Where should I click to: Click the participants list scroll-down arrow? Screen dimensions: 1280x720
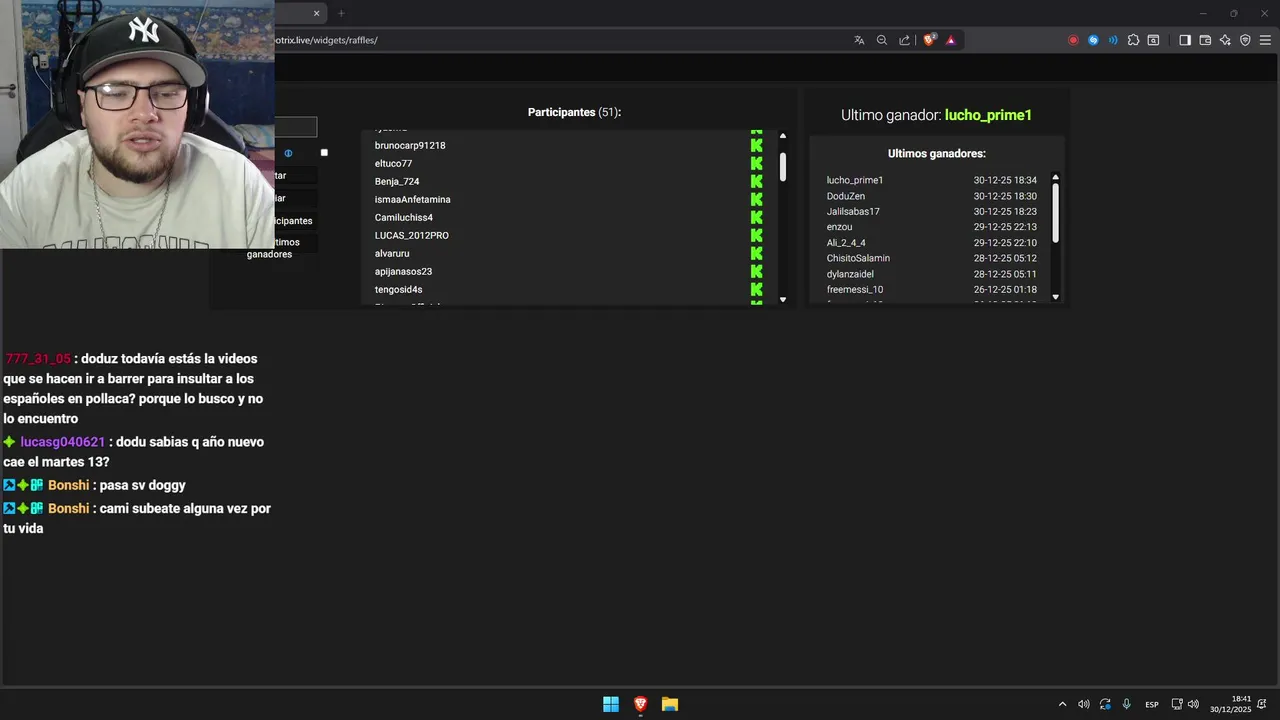[783, 299]
